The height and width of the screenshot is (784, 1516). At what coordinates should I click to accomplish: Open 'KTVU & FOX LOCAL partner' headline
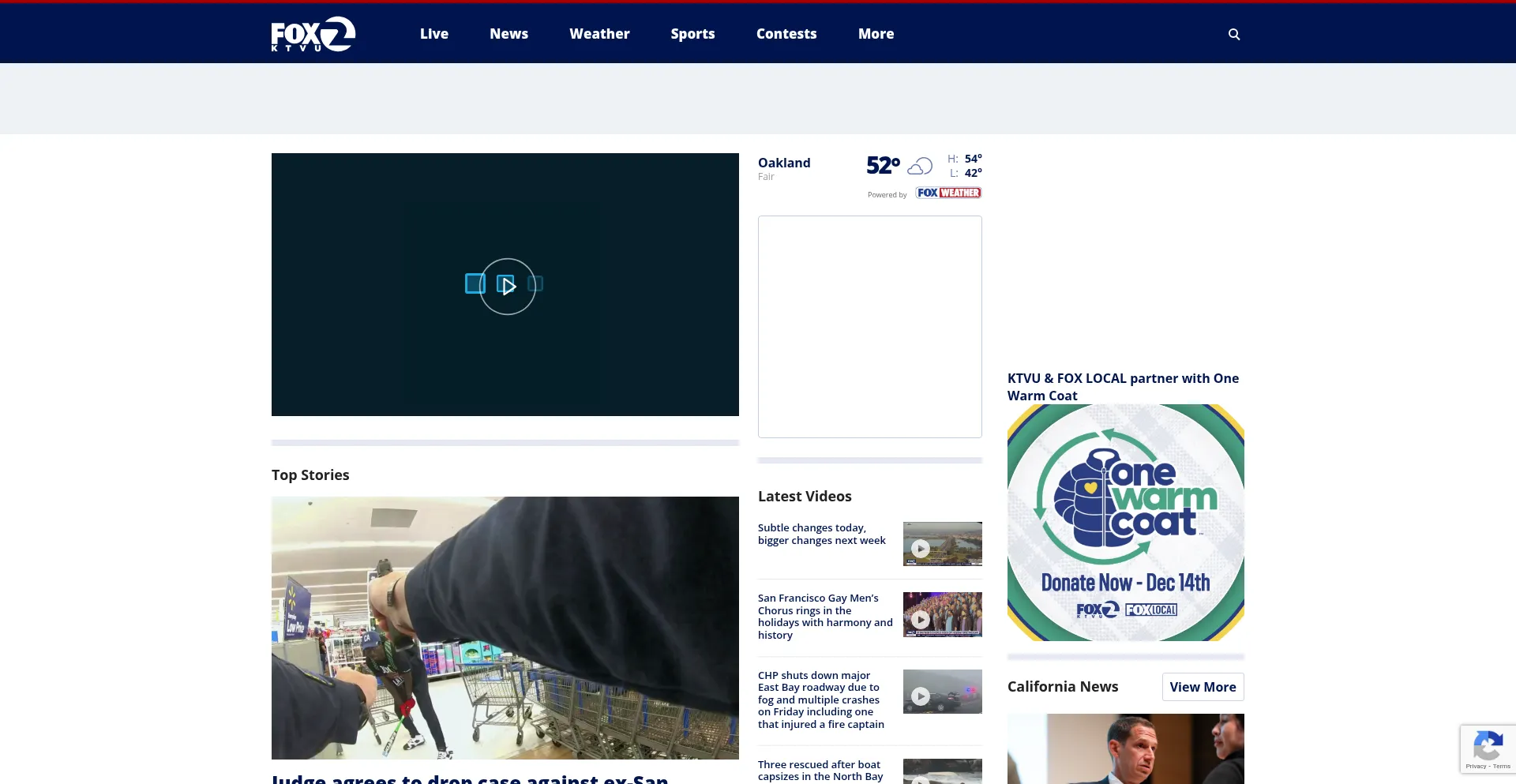1123,387
